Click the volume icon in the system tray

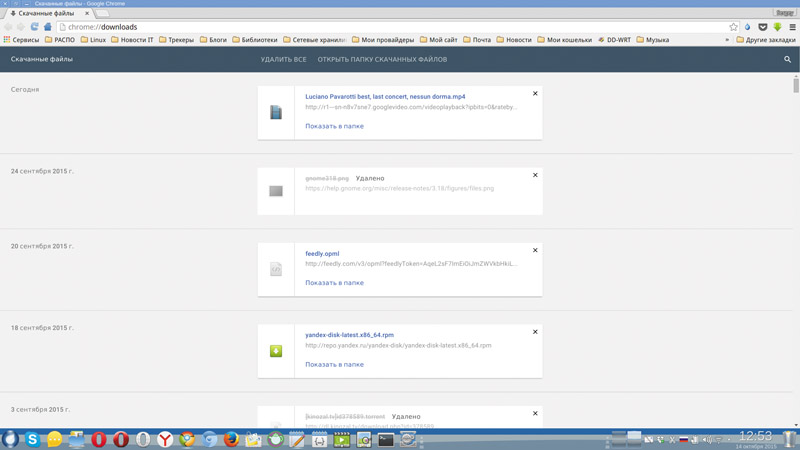707,439
